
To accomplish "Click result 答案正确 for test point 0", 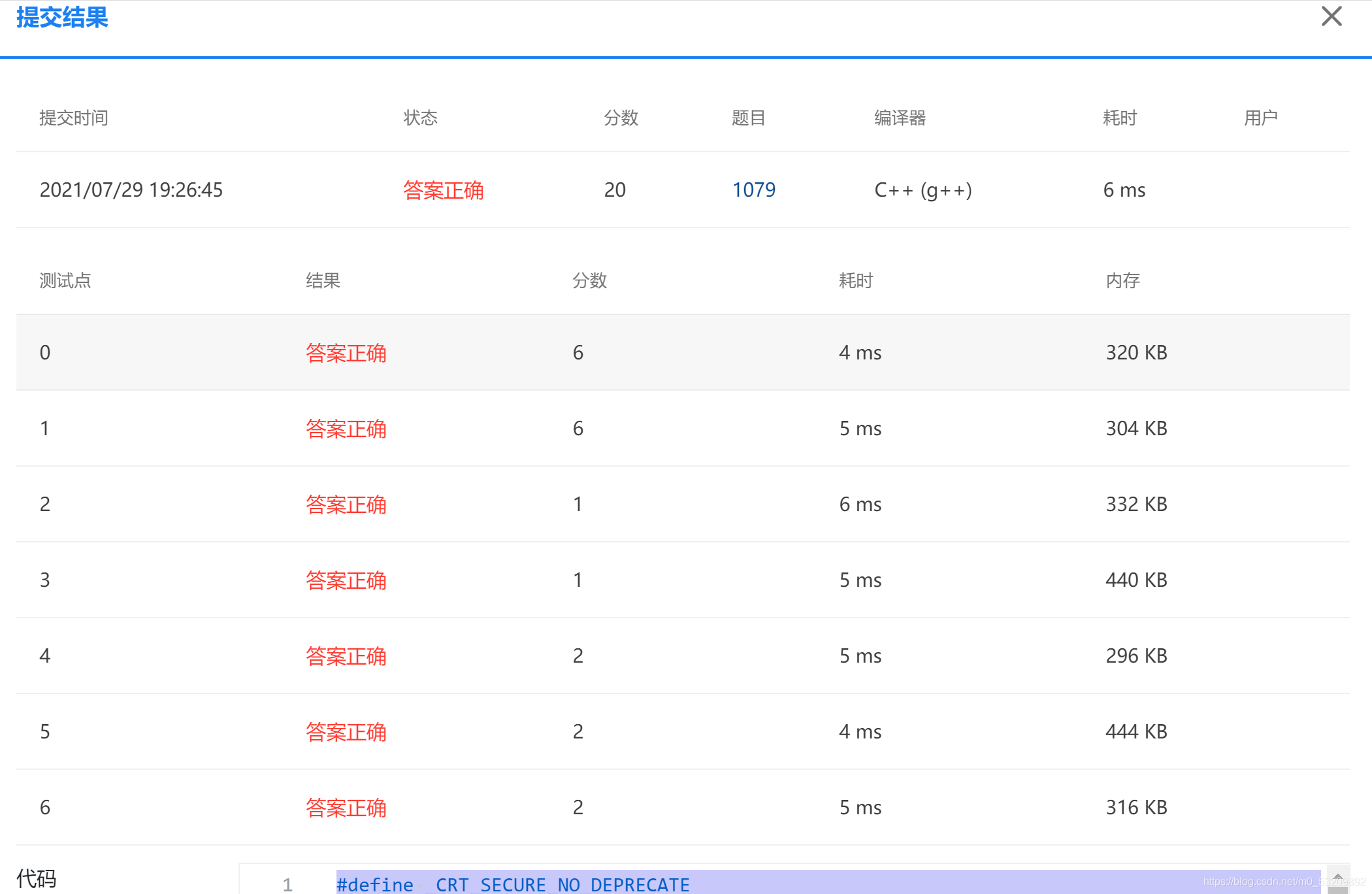I will pos(346,353).
